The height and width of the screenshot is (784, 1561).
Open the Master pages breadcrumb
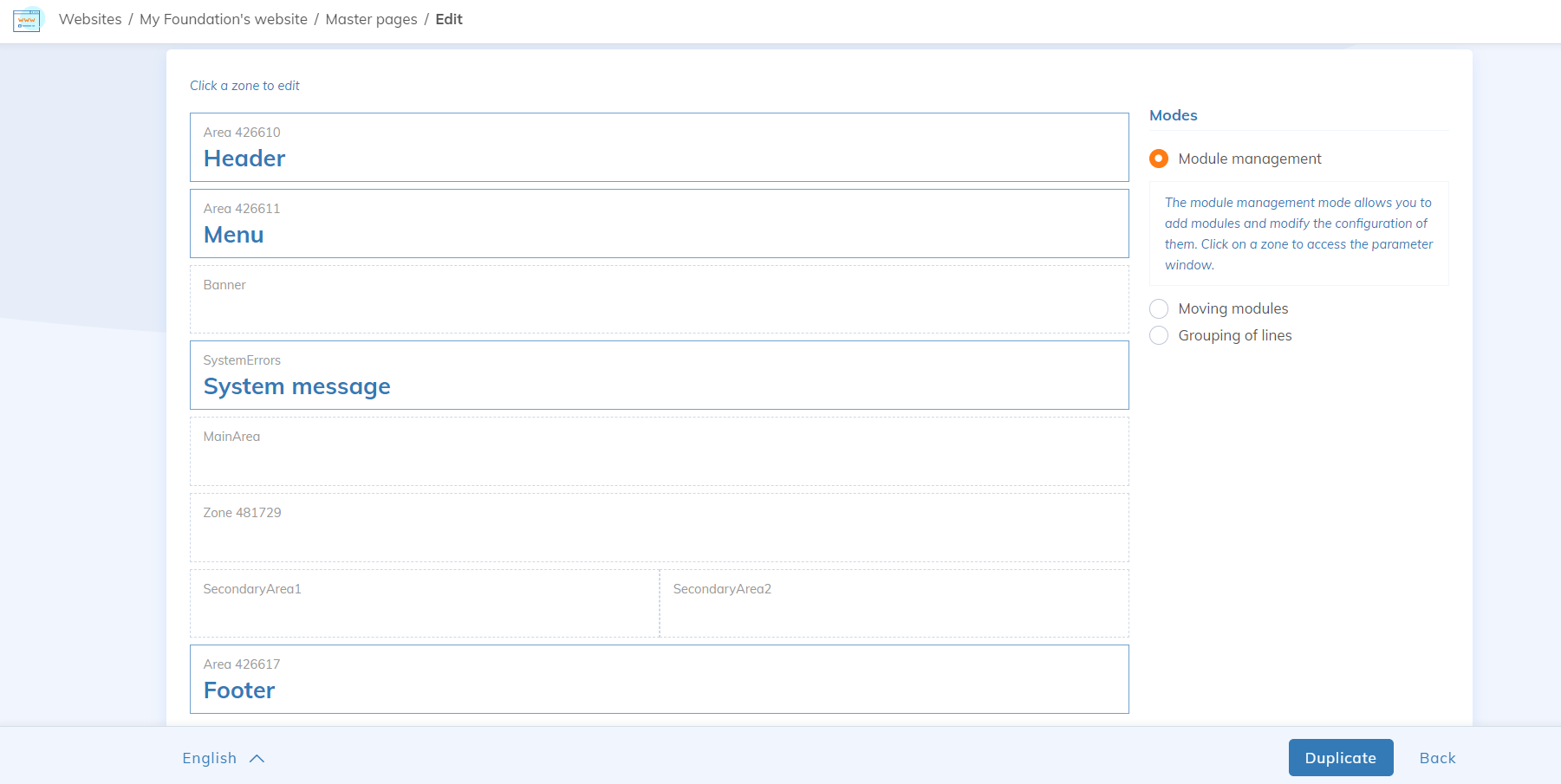click(x=371, y=19)
